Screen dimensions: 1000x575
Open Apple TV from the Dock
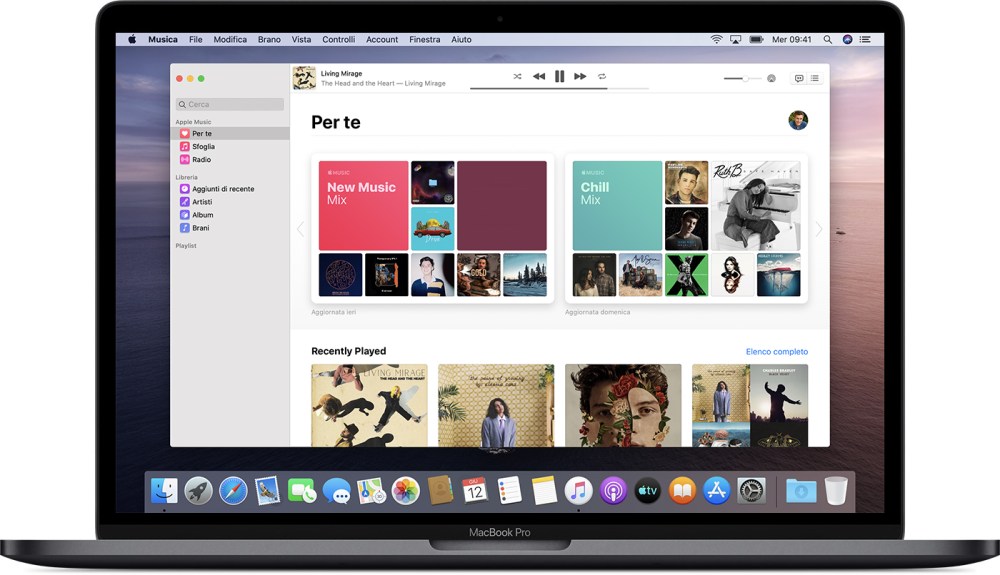click(647, 491)
